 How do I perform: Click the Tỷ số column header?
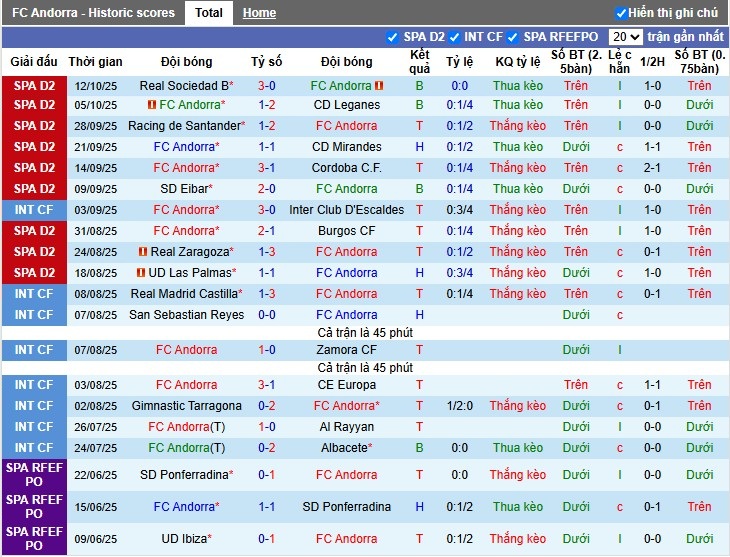click(267, 61)
